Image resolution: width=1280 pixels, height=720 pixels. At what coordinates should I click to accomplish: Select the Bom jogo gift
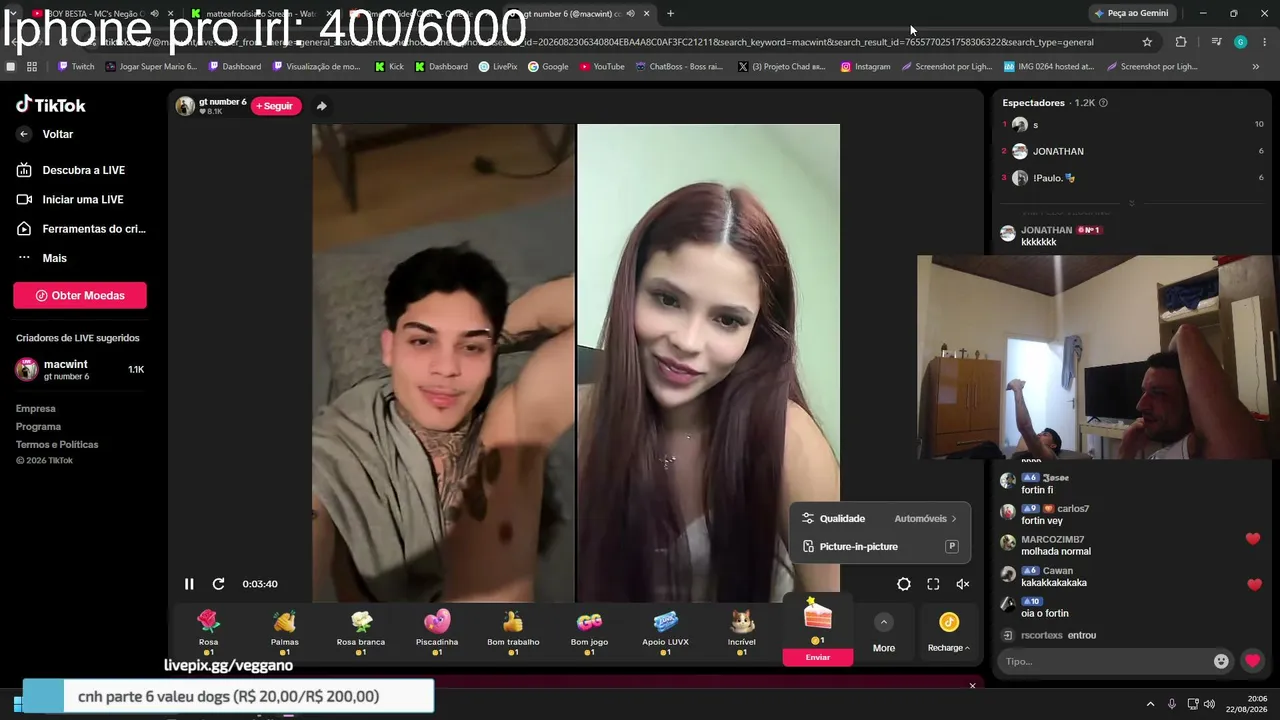pos(590,632)
